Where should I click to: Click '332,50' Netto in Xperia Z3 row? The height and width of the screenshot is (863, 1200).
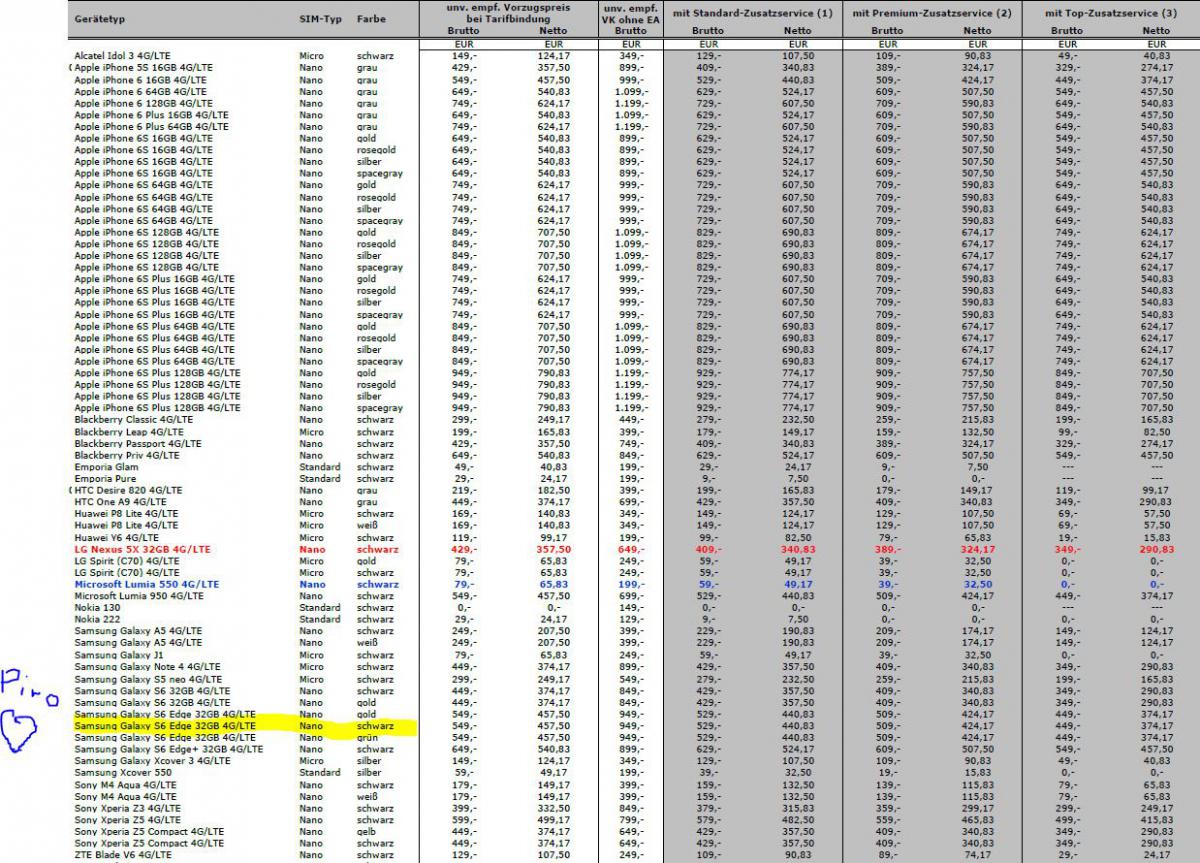(553, 808)
